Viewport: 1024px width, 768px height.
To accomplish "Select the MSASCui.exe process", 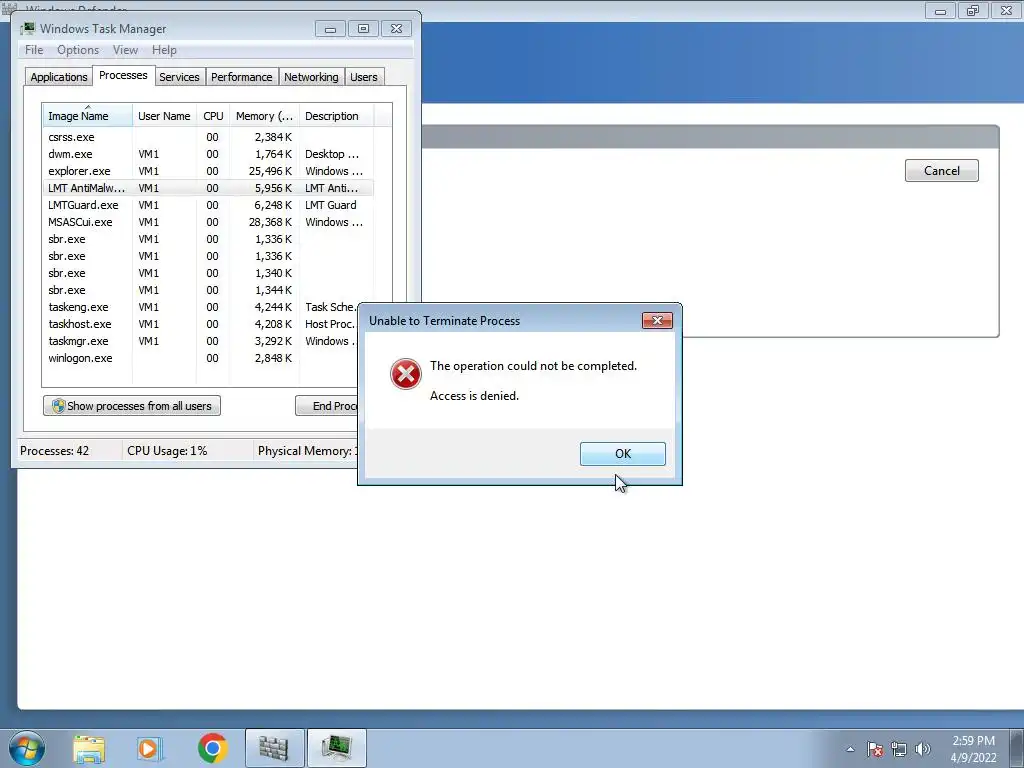I will [208, 222].
